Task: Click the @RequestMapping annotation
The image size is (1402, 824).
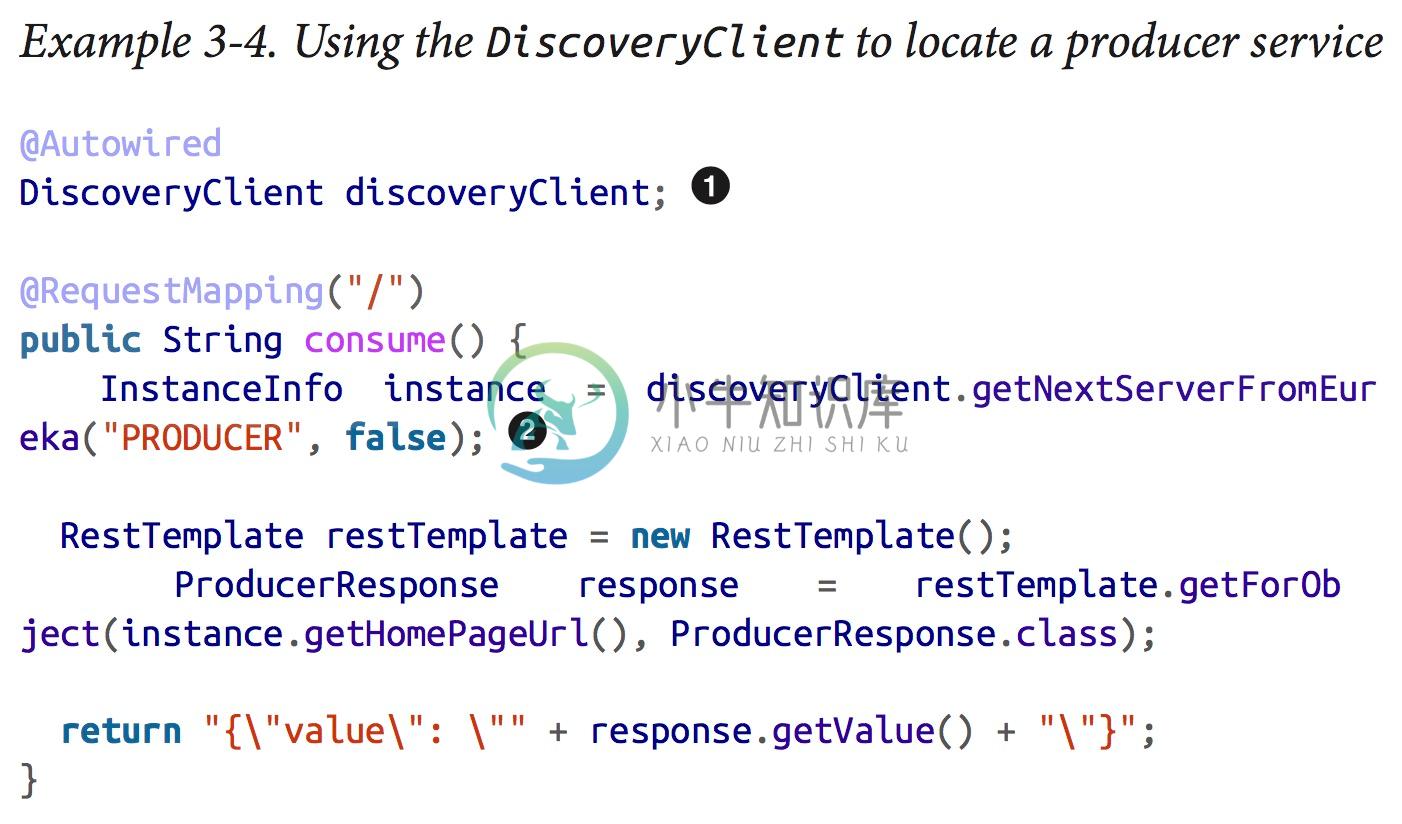Action: coord(171,292)
